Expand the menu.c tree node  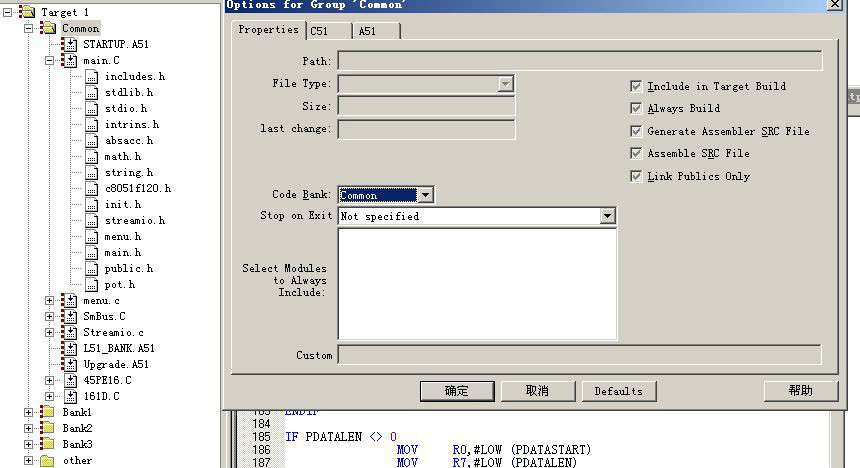[50, 300]
